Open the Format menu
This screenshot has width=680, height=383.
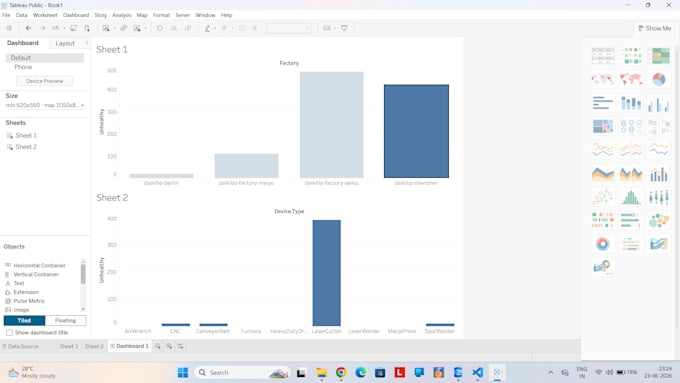pos(161,15)
